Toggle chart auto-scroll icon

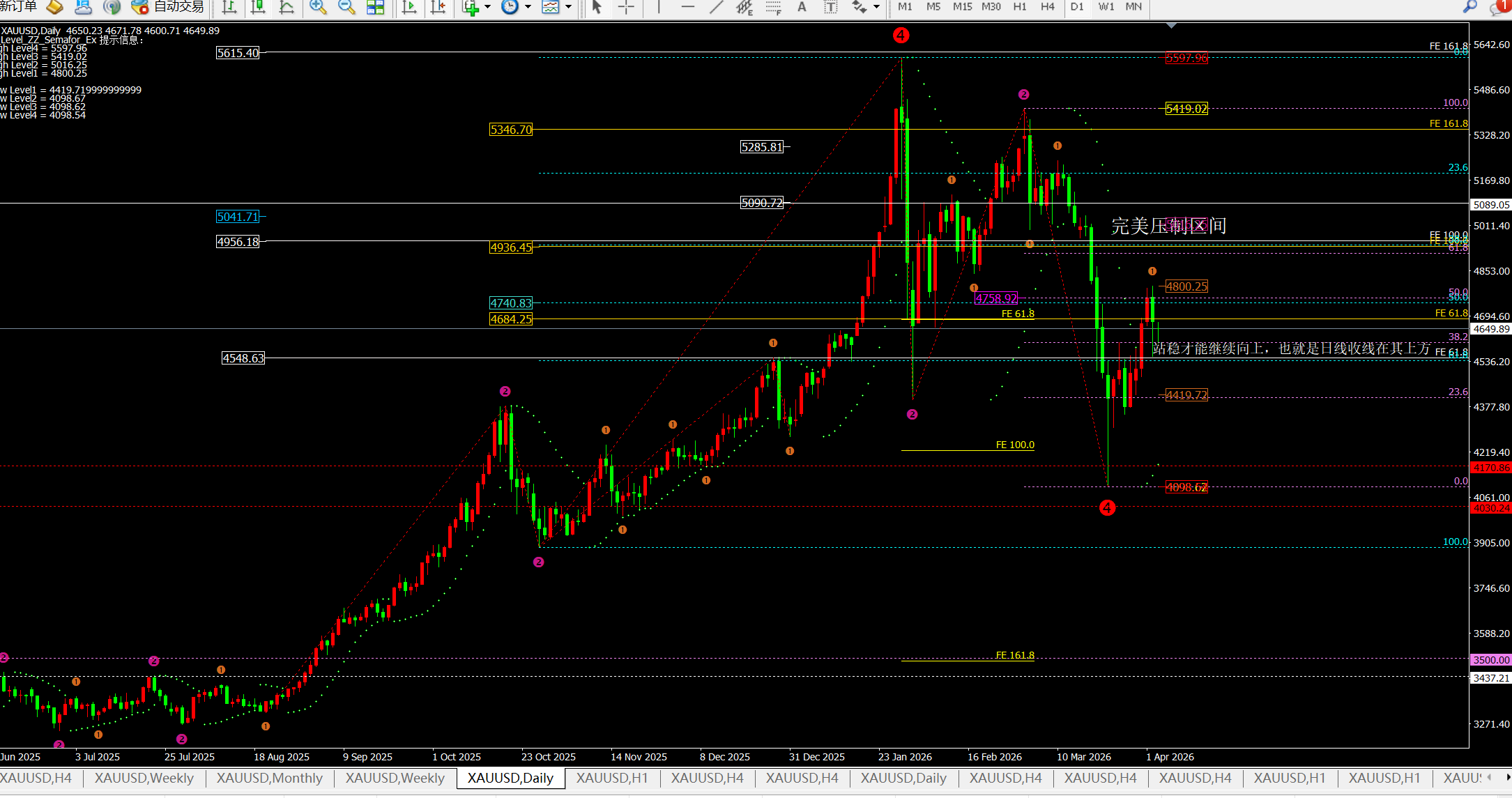pos(409,7)
